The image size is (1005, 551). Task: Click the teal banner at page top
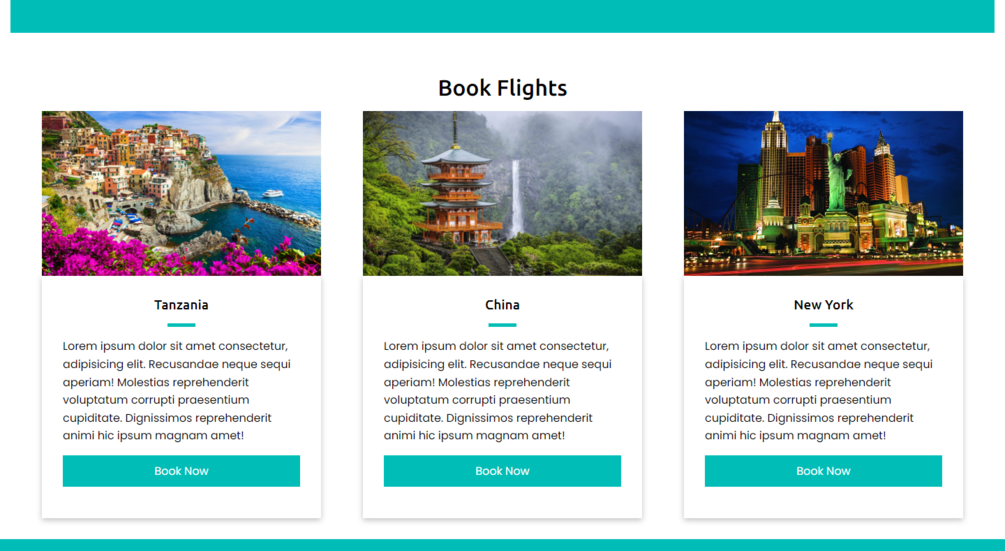pyautogui.click(x=502, y=16)
